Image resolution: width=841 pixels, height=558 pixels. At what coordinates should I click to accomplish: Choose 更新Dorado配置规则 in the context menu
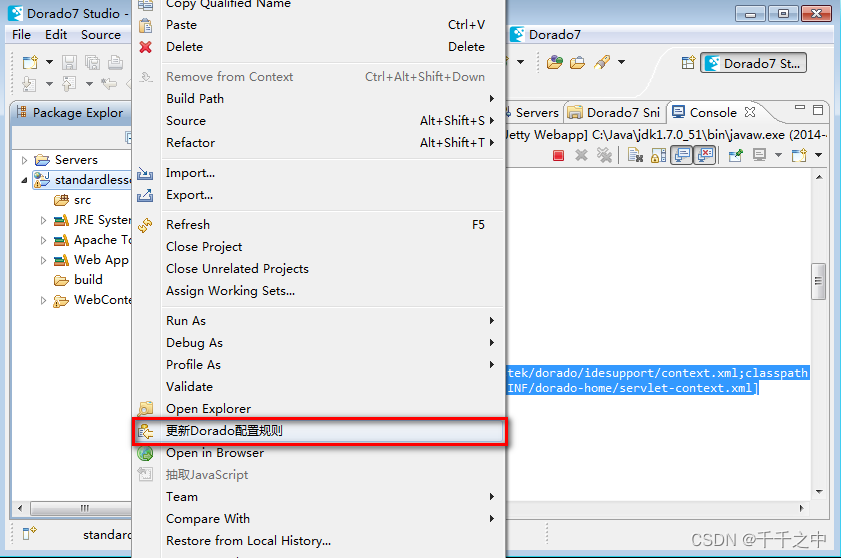[x=319, y=431]
